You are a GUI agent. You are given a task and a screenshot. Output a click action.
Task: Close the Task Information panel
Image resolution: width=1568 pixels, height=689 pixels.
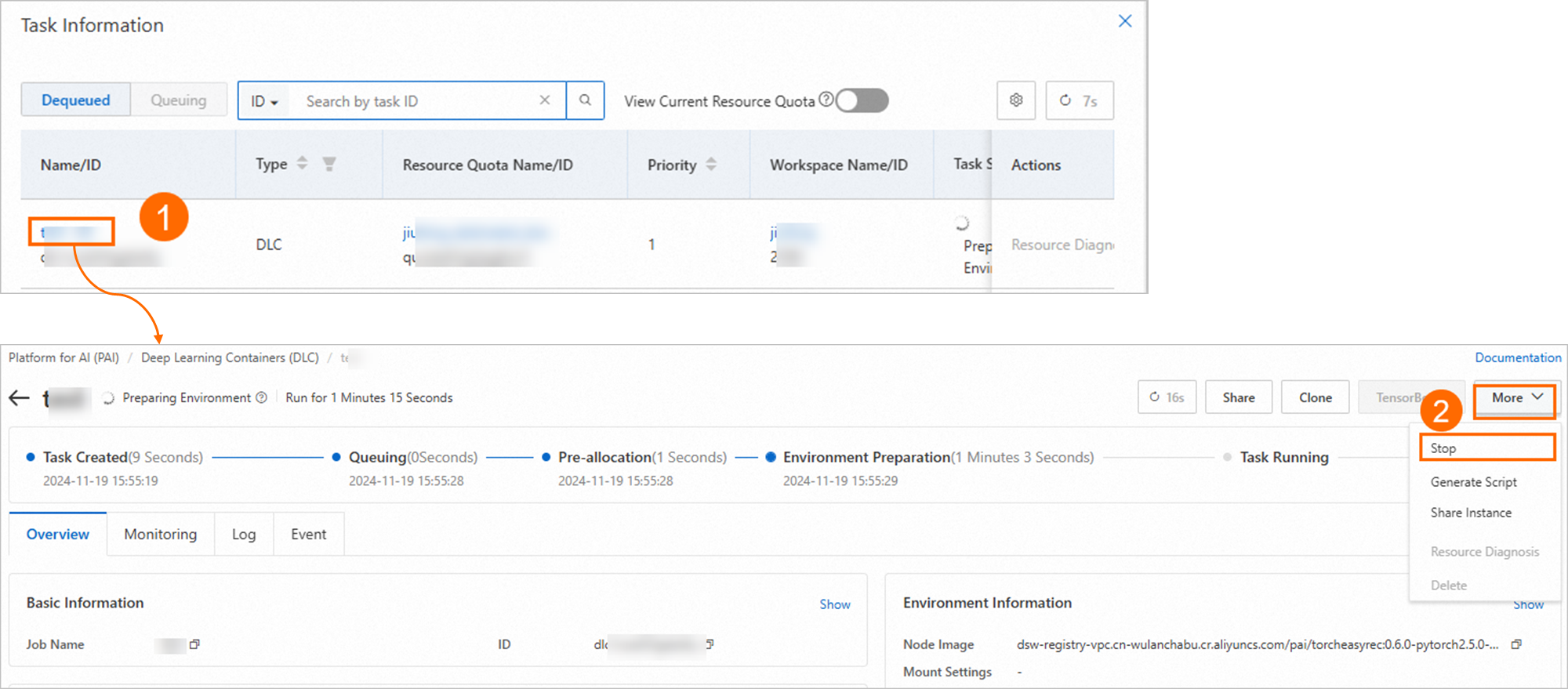[x=1125, y=21]
